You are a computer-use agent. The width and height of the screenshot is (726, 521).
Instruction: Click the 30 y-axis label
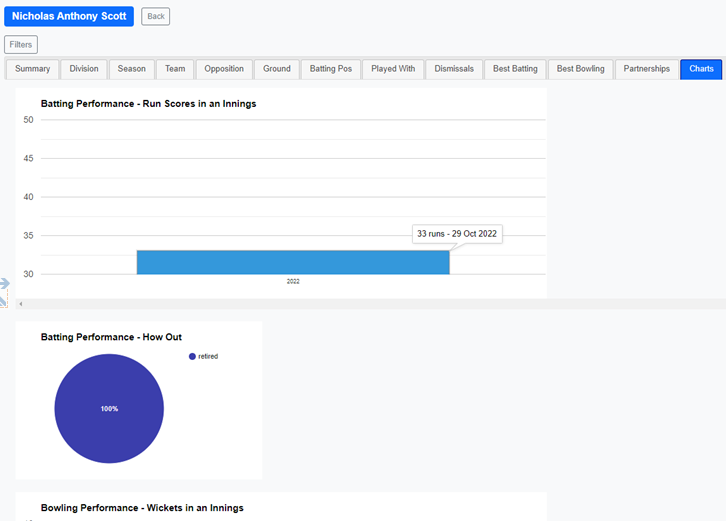[28, 274]
